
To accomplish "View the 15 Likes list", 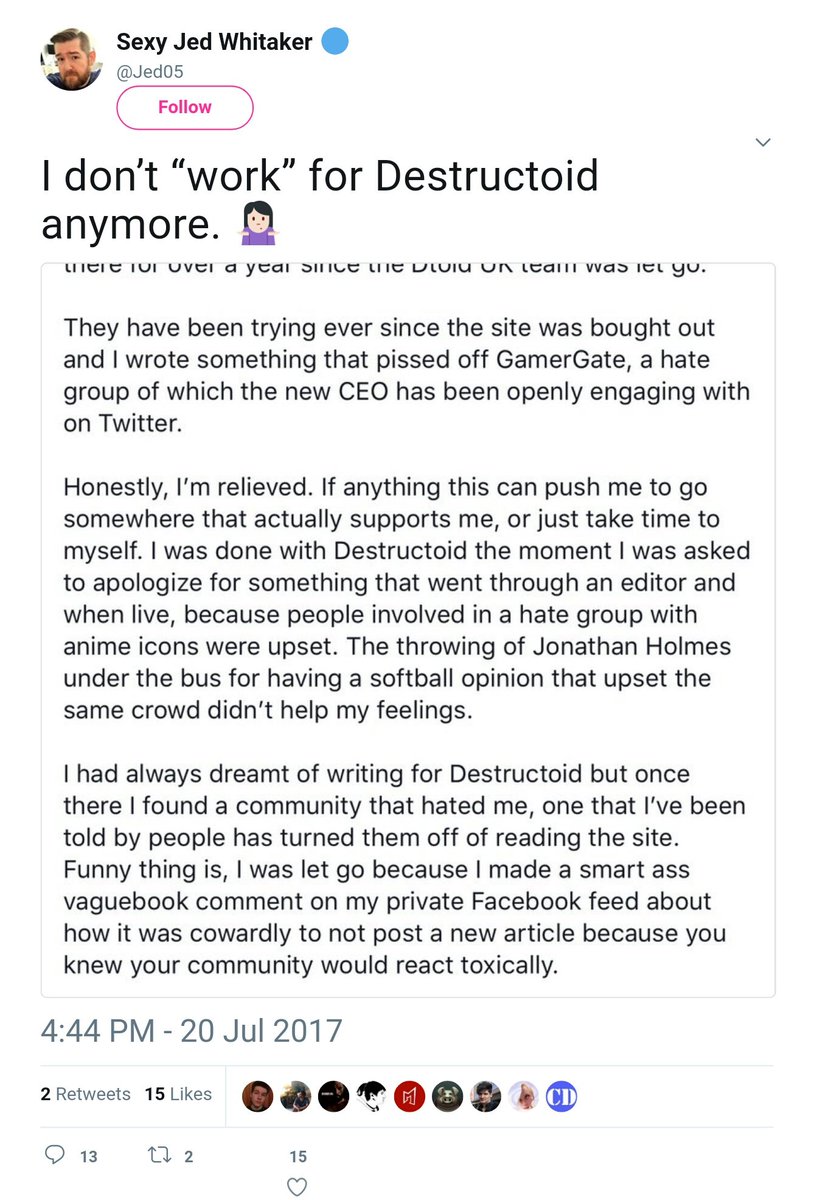I will [x=178, y=1094].
